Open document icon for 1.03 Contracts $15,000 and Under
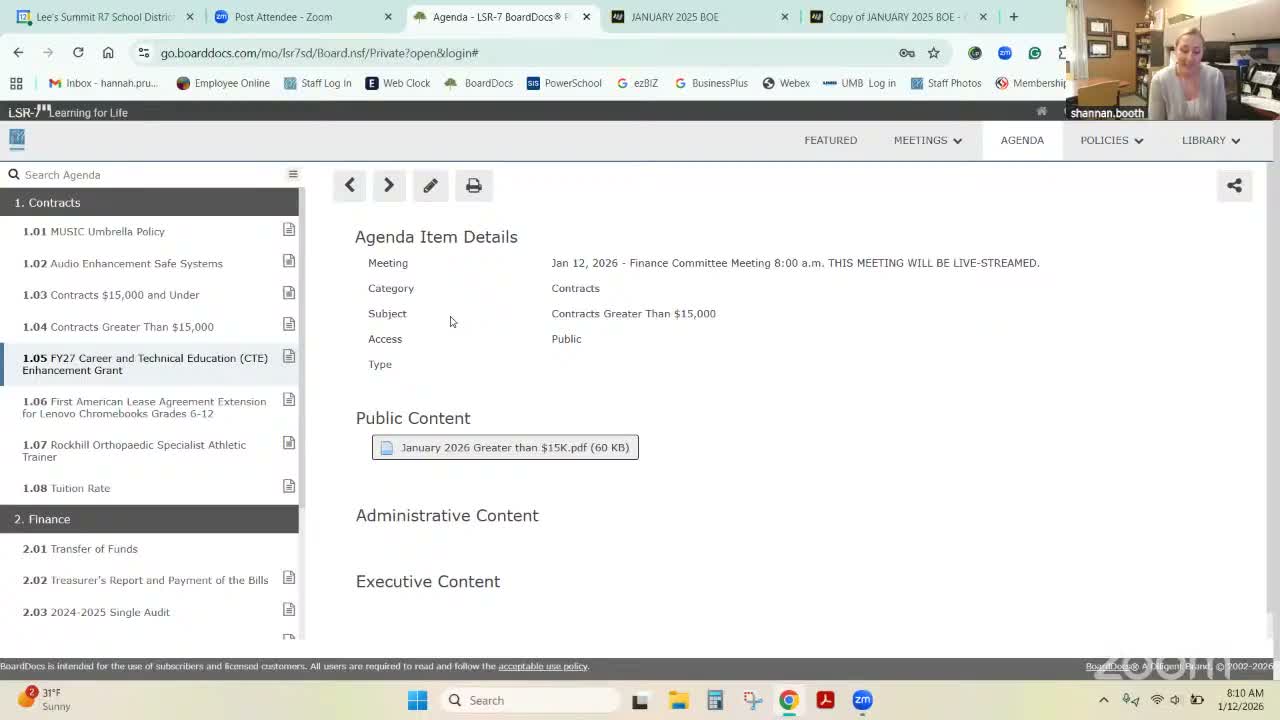This screenshot has width=1280, height=720. (289, 293)
